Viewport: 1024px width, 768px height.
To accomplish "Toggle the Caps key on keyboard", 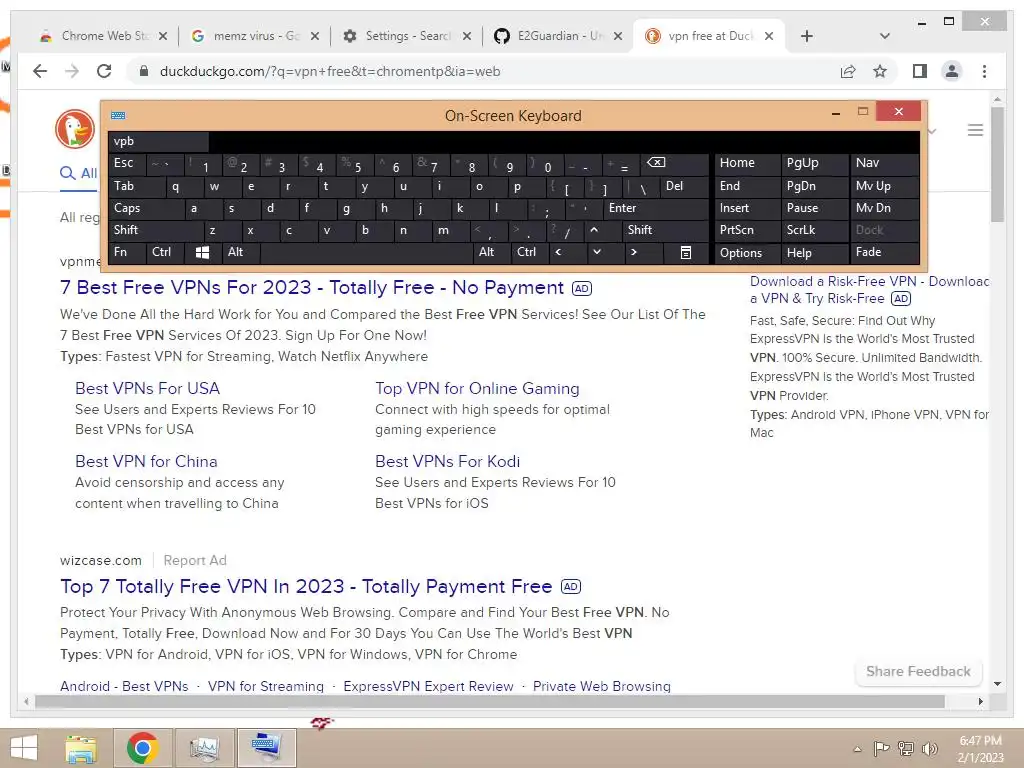I will [x=146, y=208].
